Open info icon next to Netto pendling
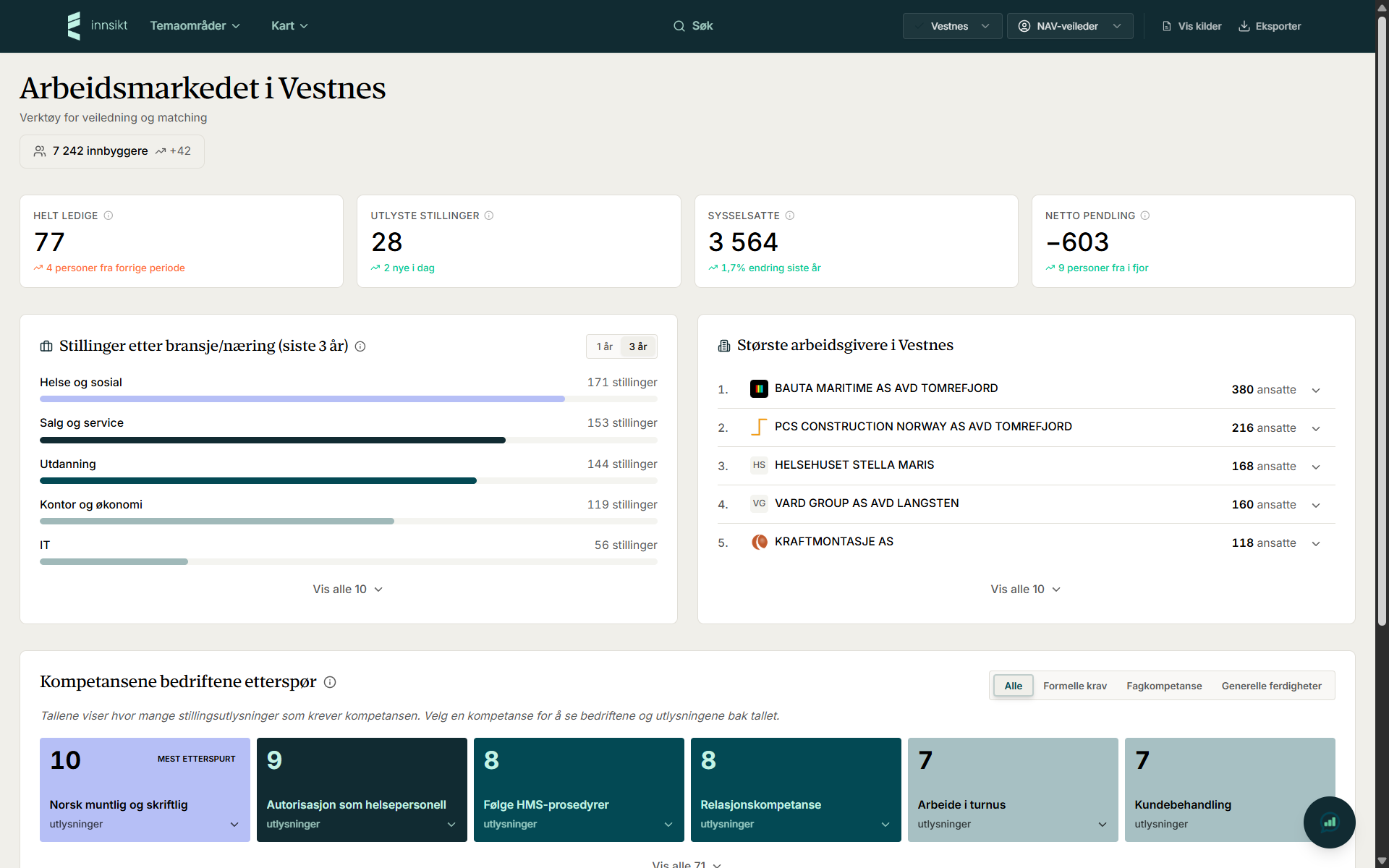1389x868 pixels. coord(1145,216)
